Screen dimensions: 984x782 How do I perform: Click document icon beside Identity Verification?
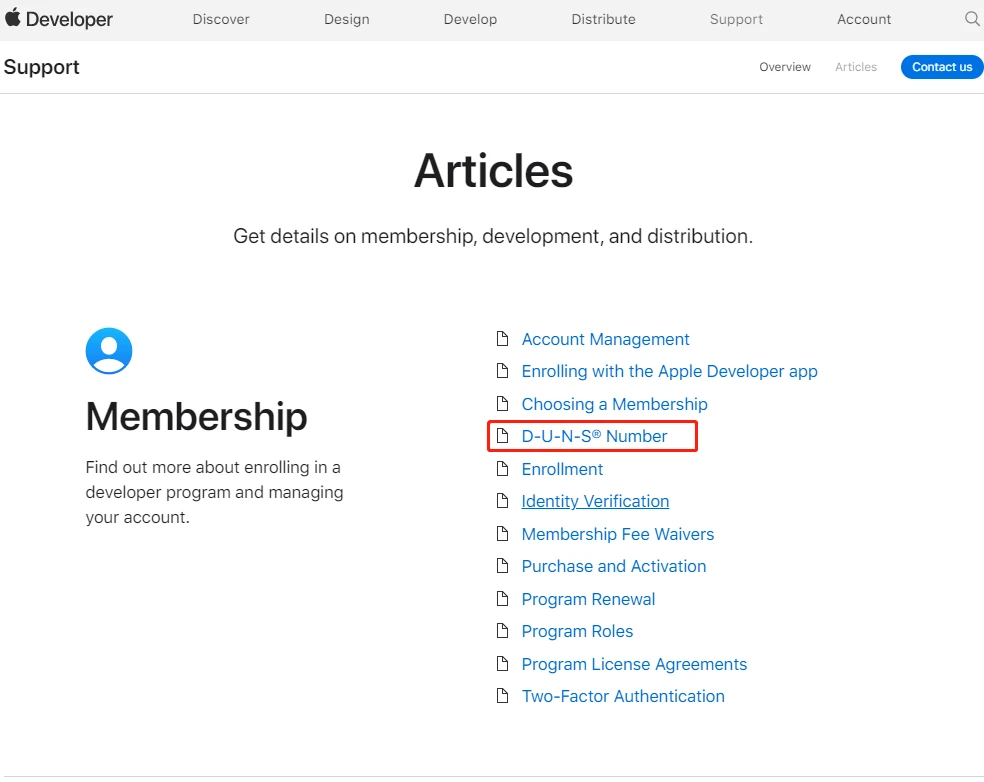pos(503,501)
